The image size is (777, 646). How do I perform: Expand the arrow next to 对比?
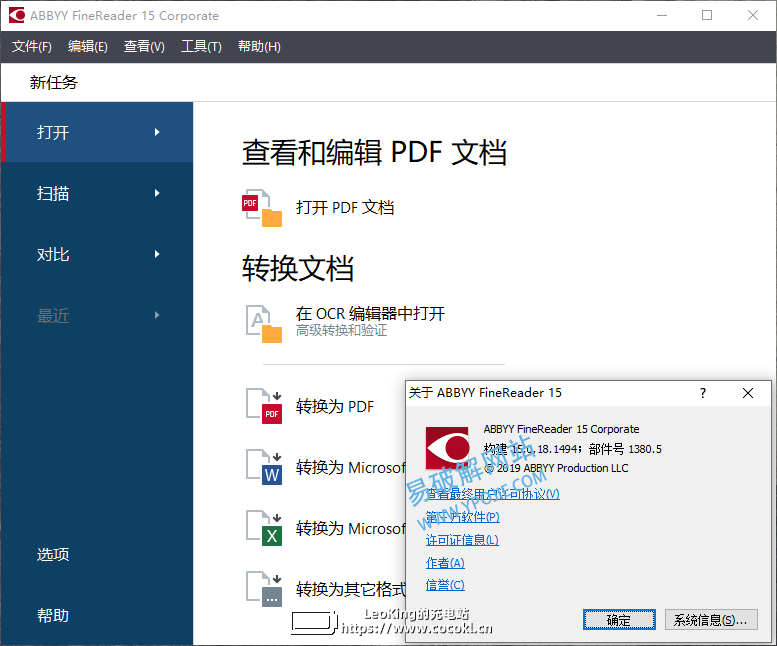[x=157, y=254]
